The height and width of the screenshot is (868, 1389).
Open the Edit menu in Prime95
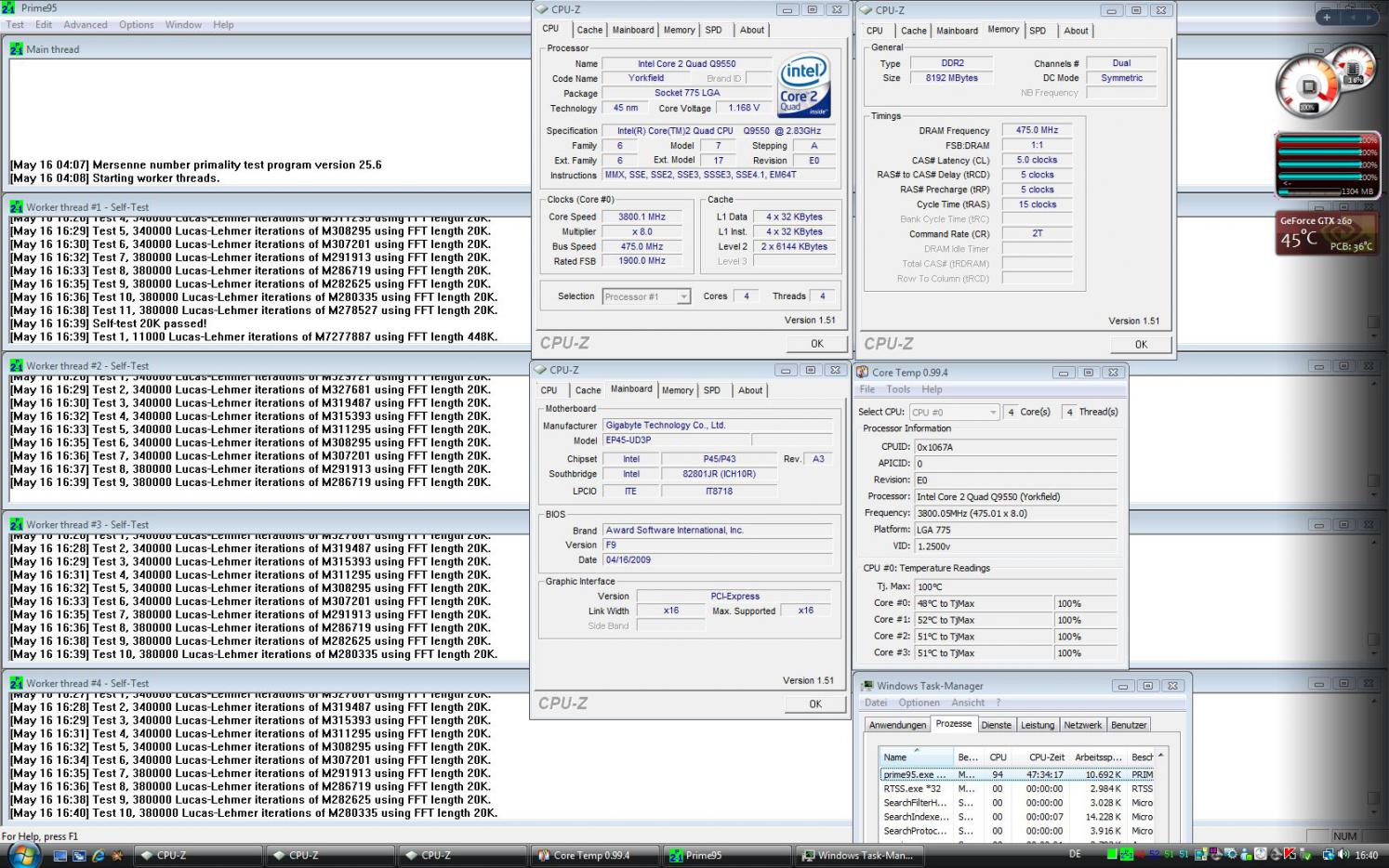pyautogui.click(x=44, y=25)
